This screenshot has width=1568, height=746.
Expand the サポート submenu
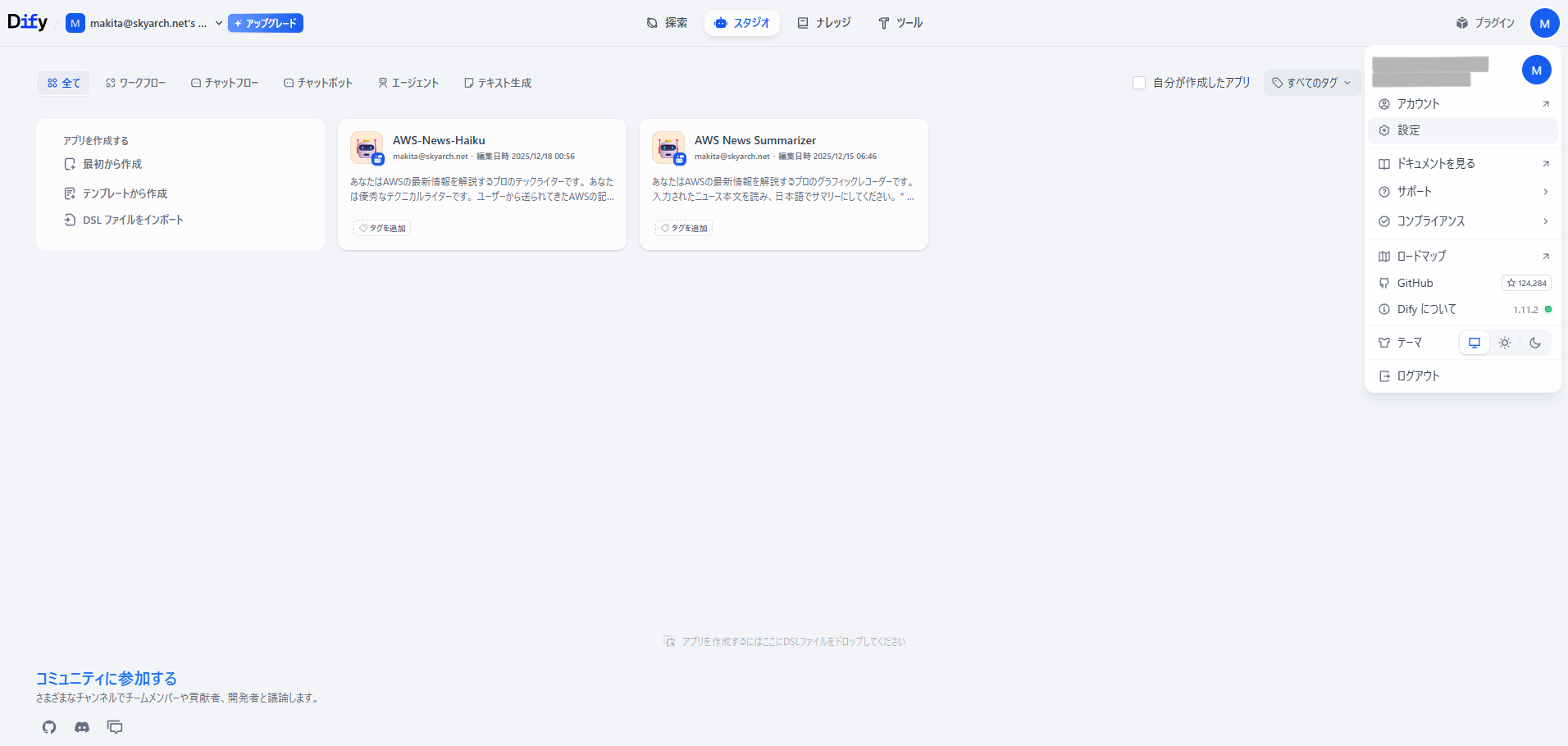(x=1463, y=192)
